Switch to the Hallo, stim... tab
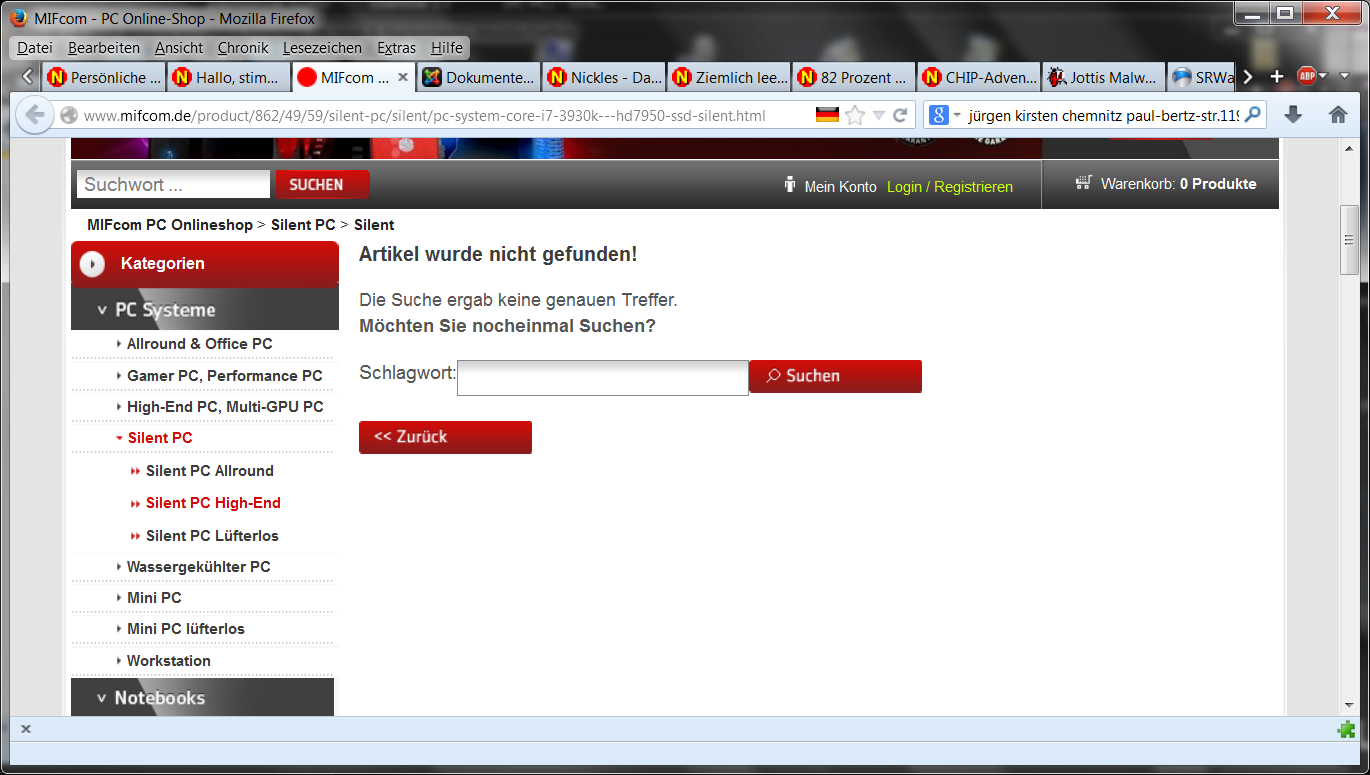The height and width of the screenshot is (775, 1370). [229, 77]
